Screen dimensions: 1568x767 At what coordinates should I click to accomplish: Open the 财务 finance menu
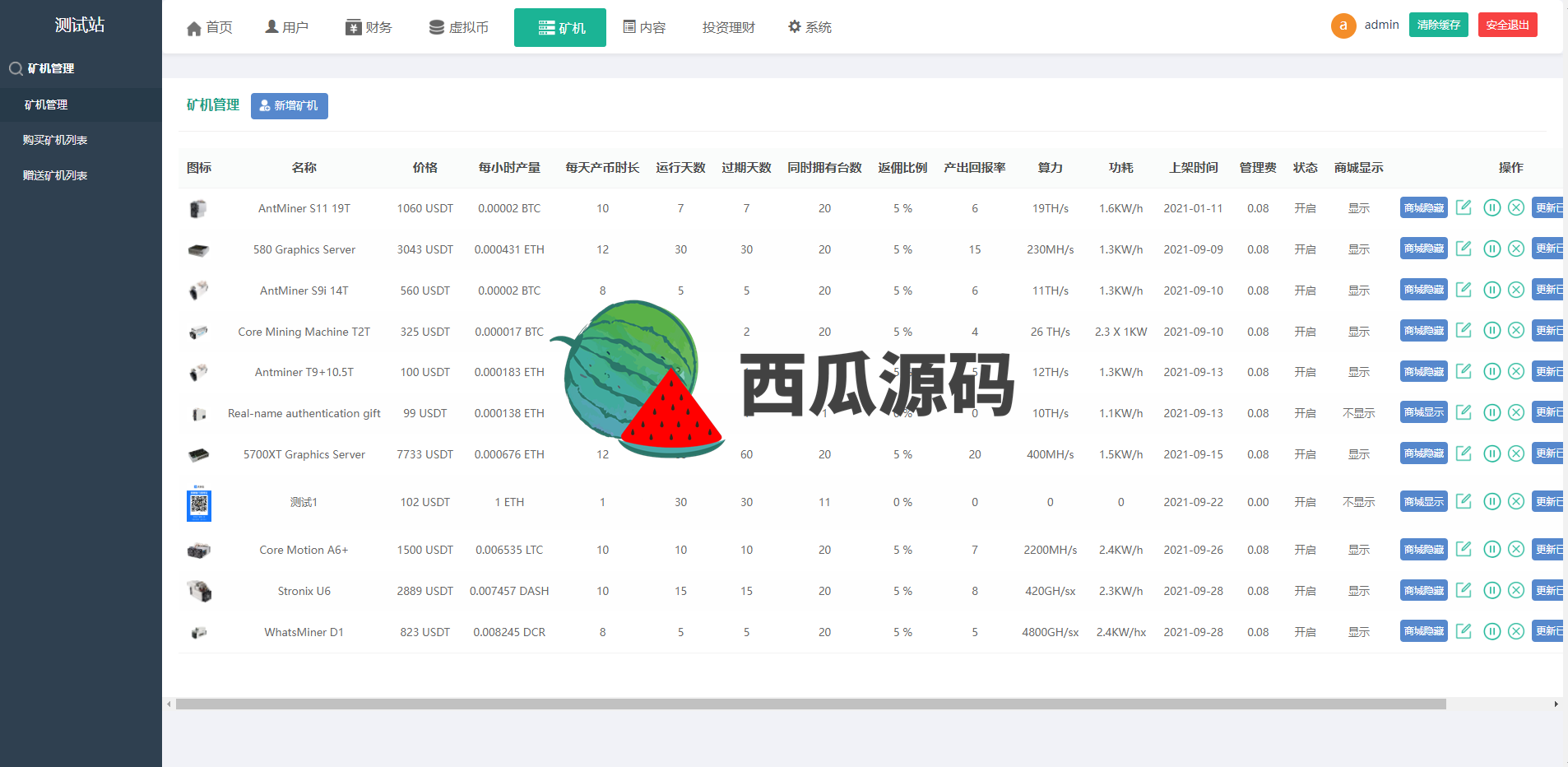tap(369, 28)
